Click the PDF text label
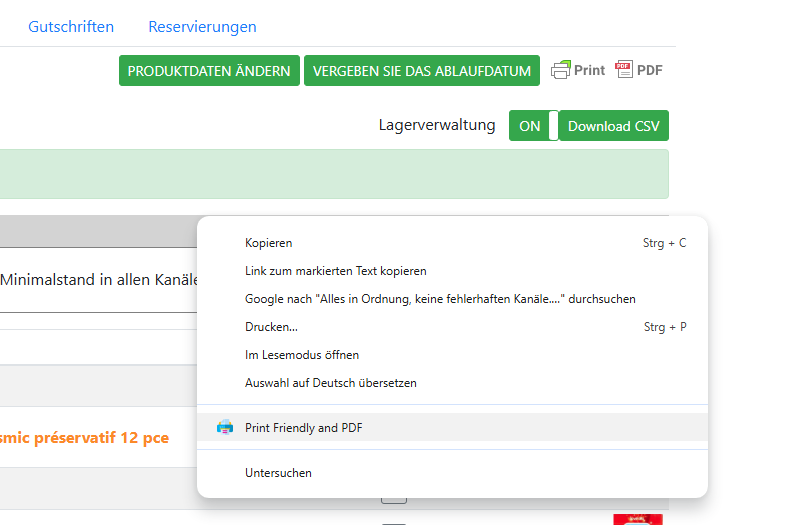Image resolution: width=789 pixels, height=525 pixels. [x=650, y=70]
